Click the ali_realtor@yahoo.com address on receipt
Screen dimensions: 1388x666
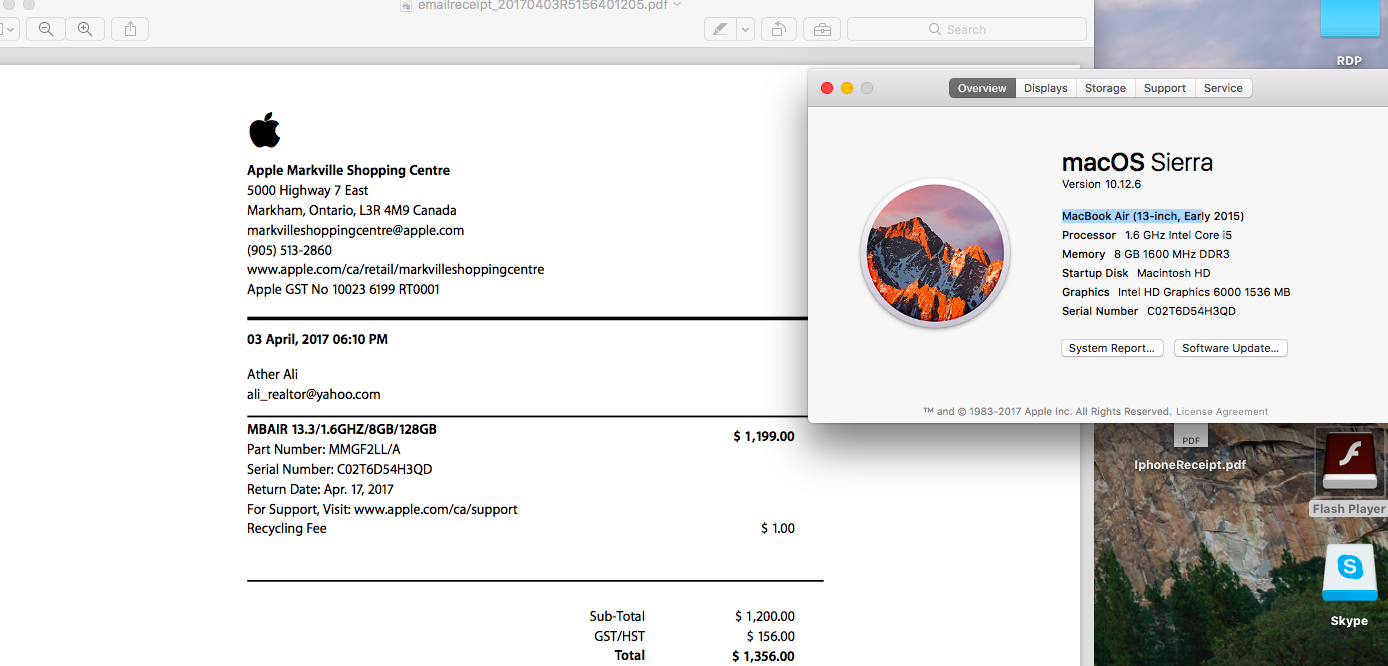(x=314, y=395)
